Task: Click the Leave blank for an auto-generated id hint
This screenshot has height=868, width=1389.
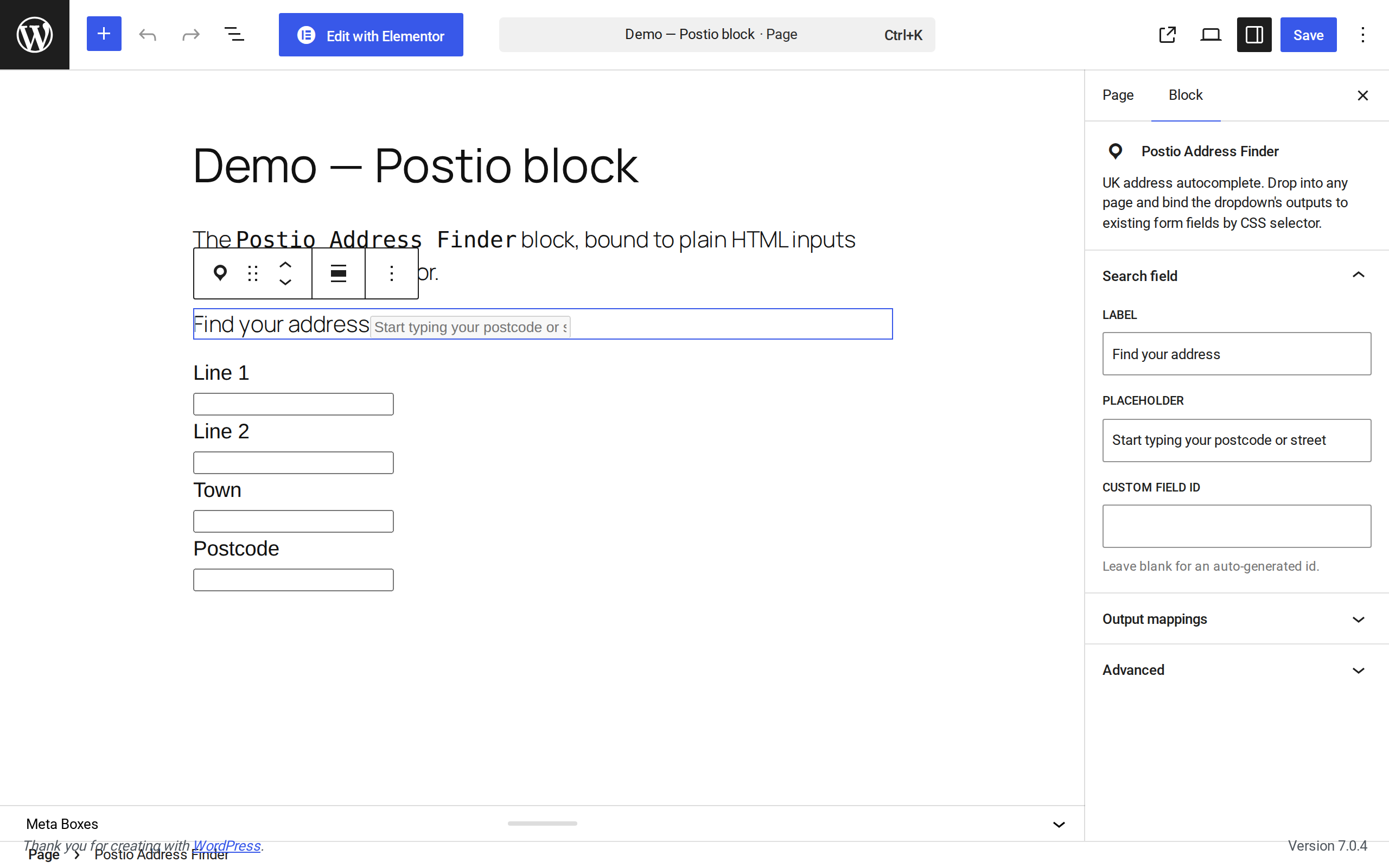Action: coord(1210,566)
